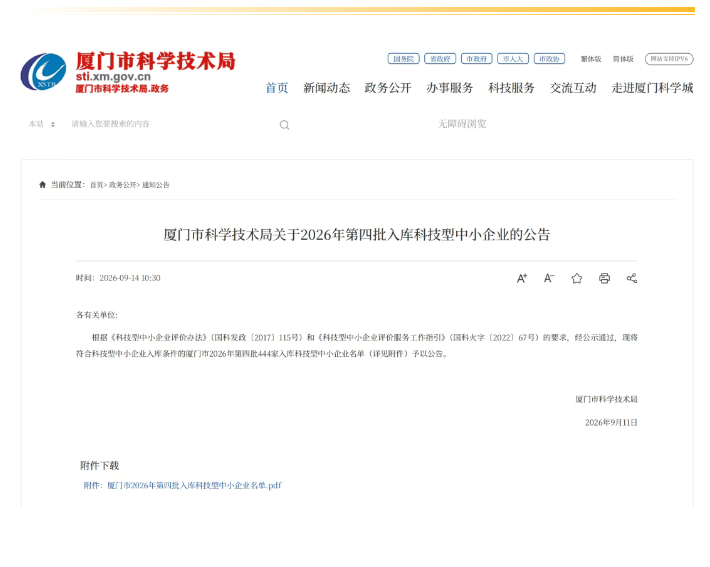Switch to 简体版 simplified Chinese

pos(623,59)
